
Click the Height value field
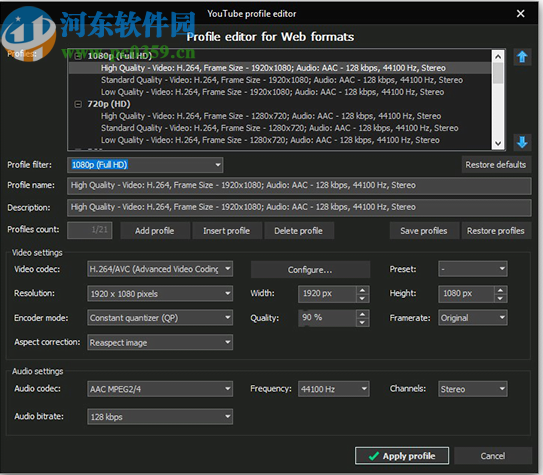pos(466,294)
